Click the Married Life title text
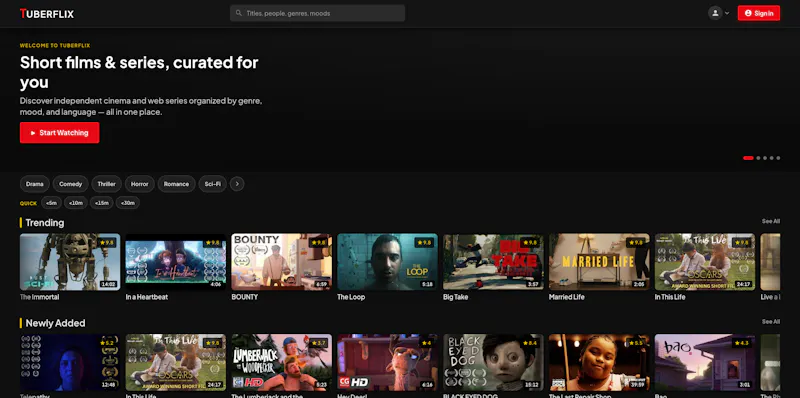800x398 pixels. (x=567, y=297)
